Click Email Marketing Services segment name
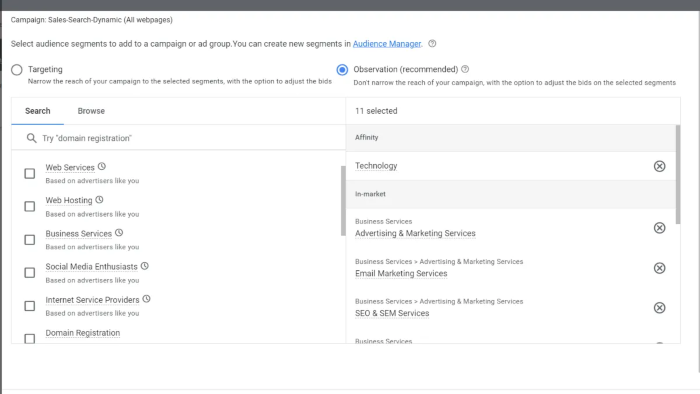 [x=401, y=274]
